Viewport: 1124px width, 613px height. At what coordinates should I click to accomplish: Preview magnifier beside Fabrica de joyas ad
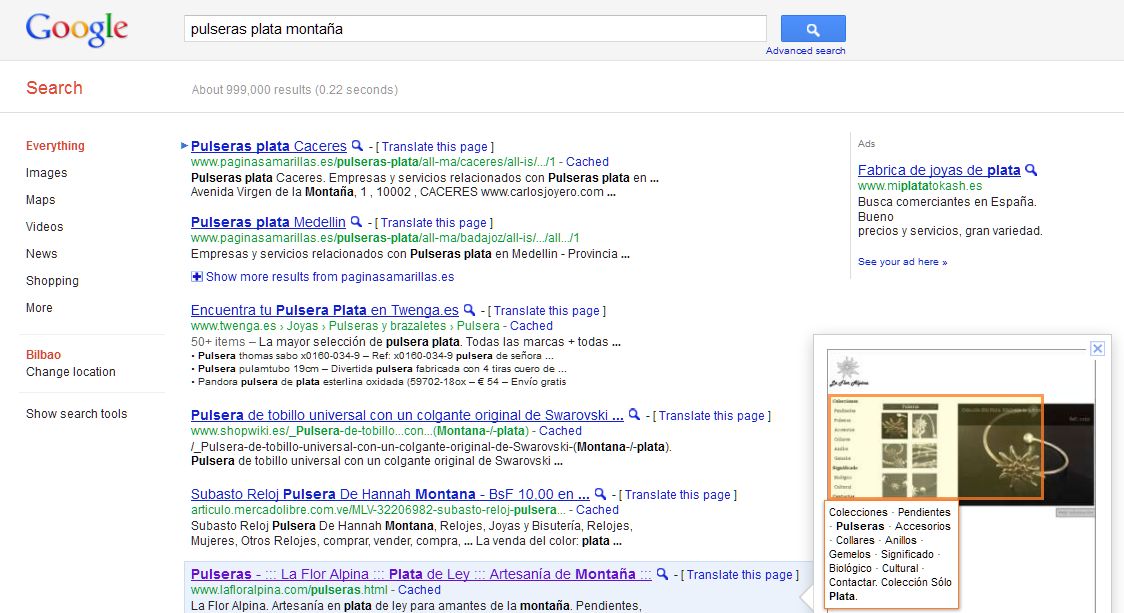pos(1031,170)
